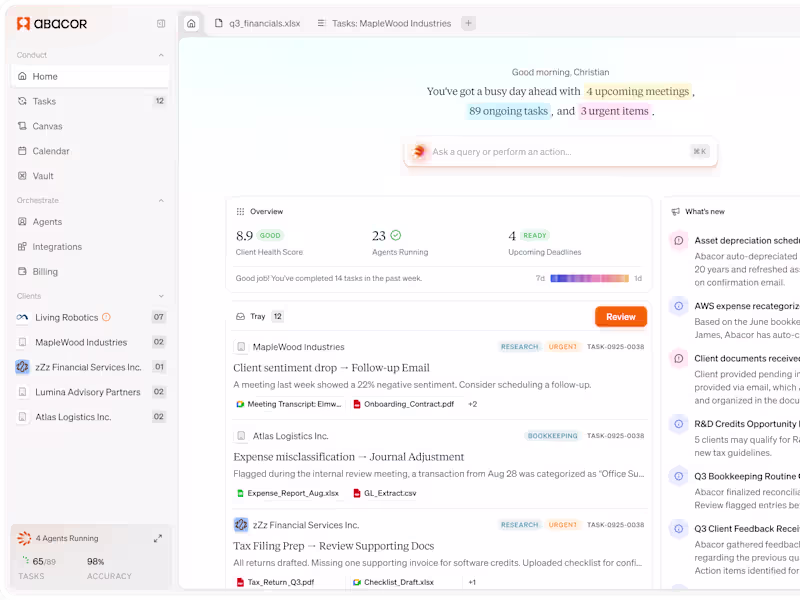Click 89 ongoing tasks highlight
The image size is (800, 600).
pyautogui.click(x=509, y=111)
